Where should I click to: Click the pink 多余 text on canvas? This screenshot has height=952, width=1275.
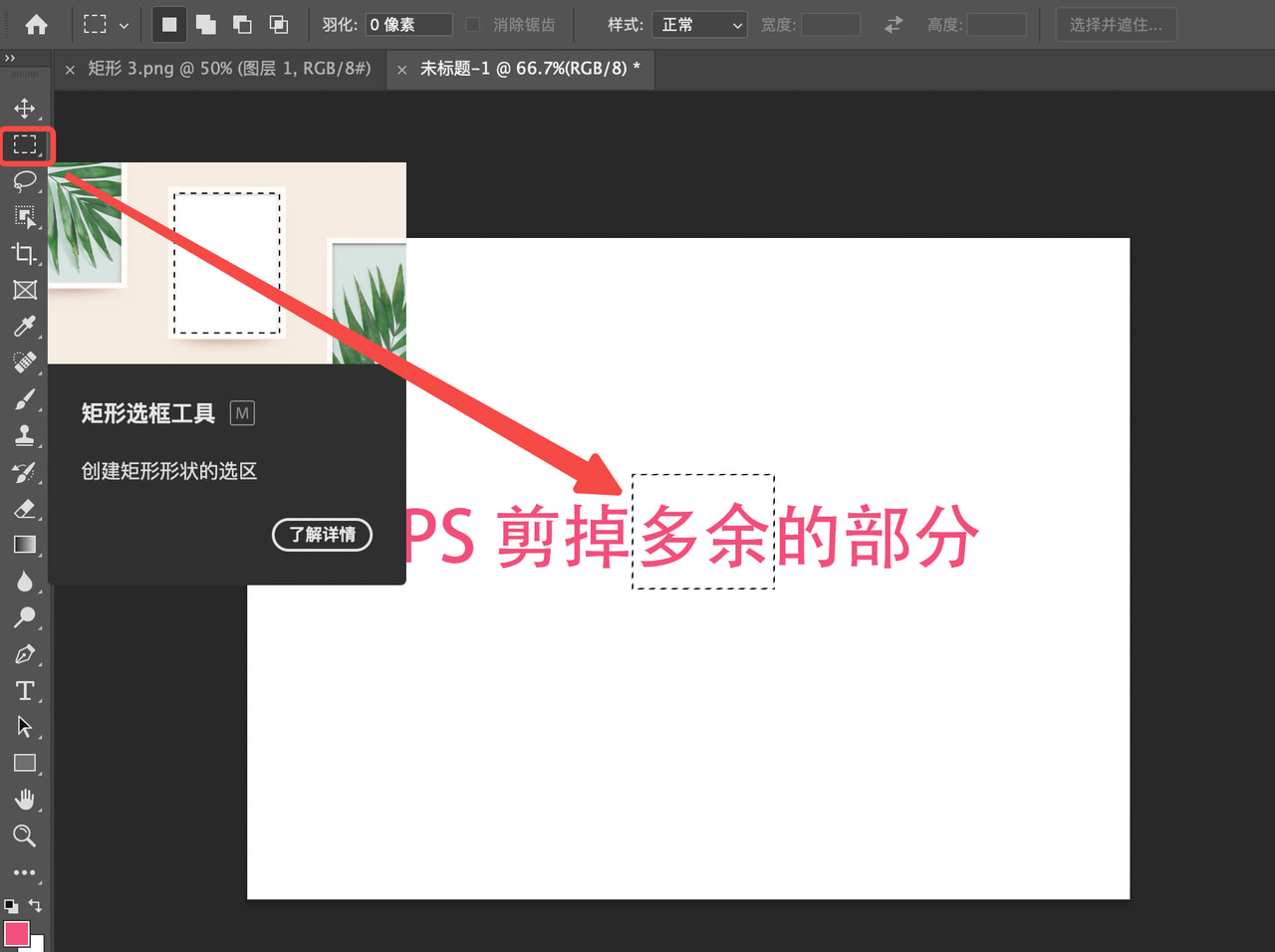click(x=704, y=536)
